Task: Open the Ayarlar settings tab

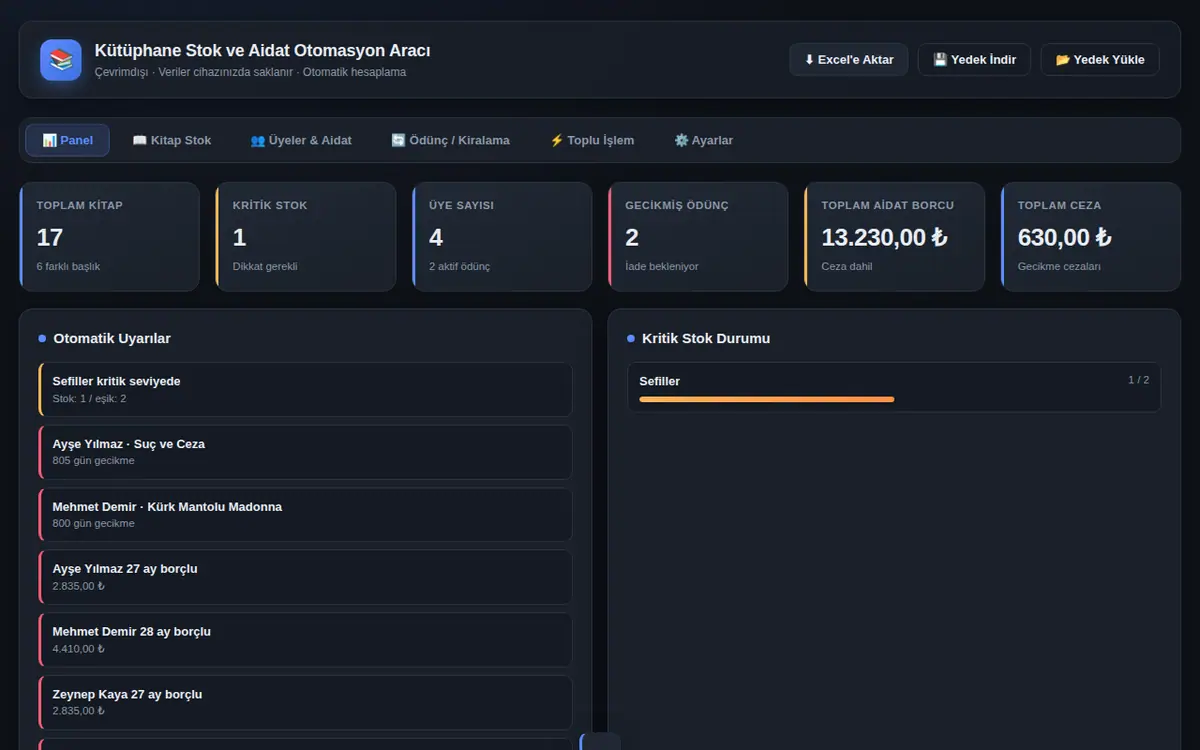Action: (703, 140)
